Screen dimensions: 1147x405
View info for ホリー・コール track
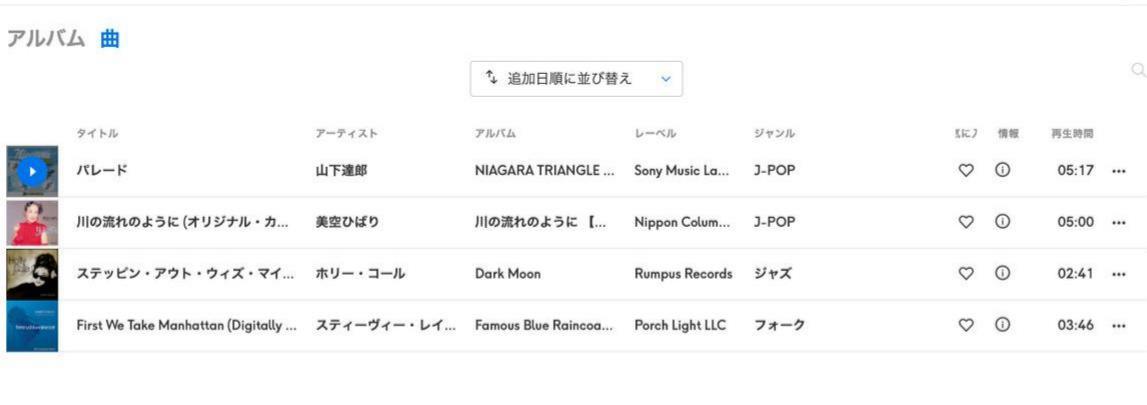point(1002,273)
